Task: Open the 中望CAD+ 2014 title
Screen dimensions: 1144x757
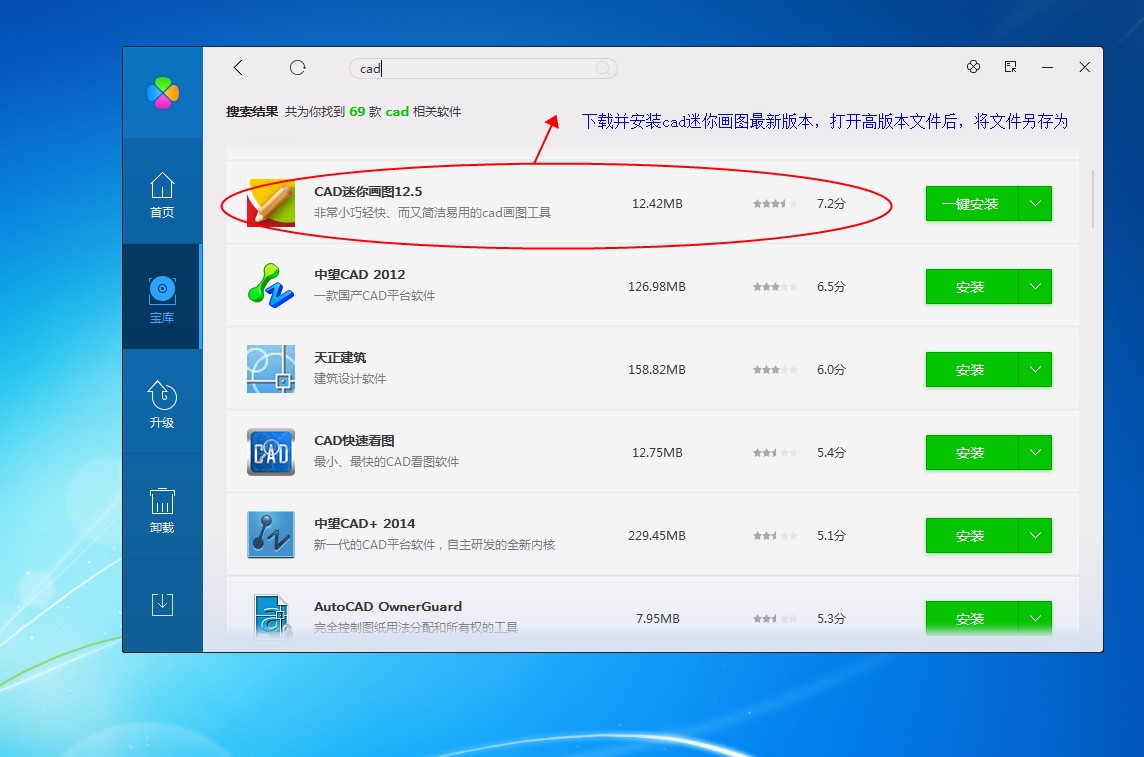Action: click(364, 524)
